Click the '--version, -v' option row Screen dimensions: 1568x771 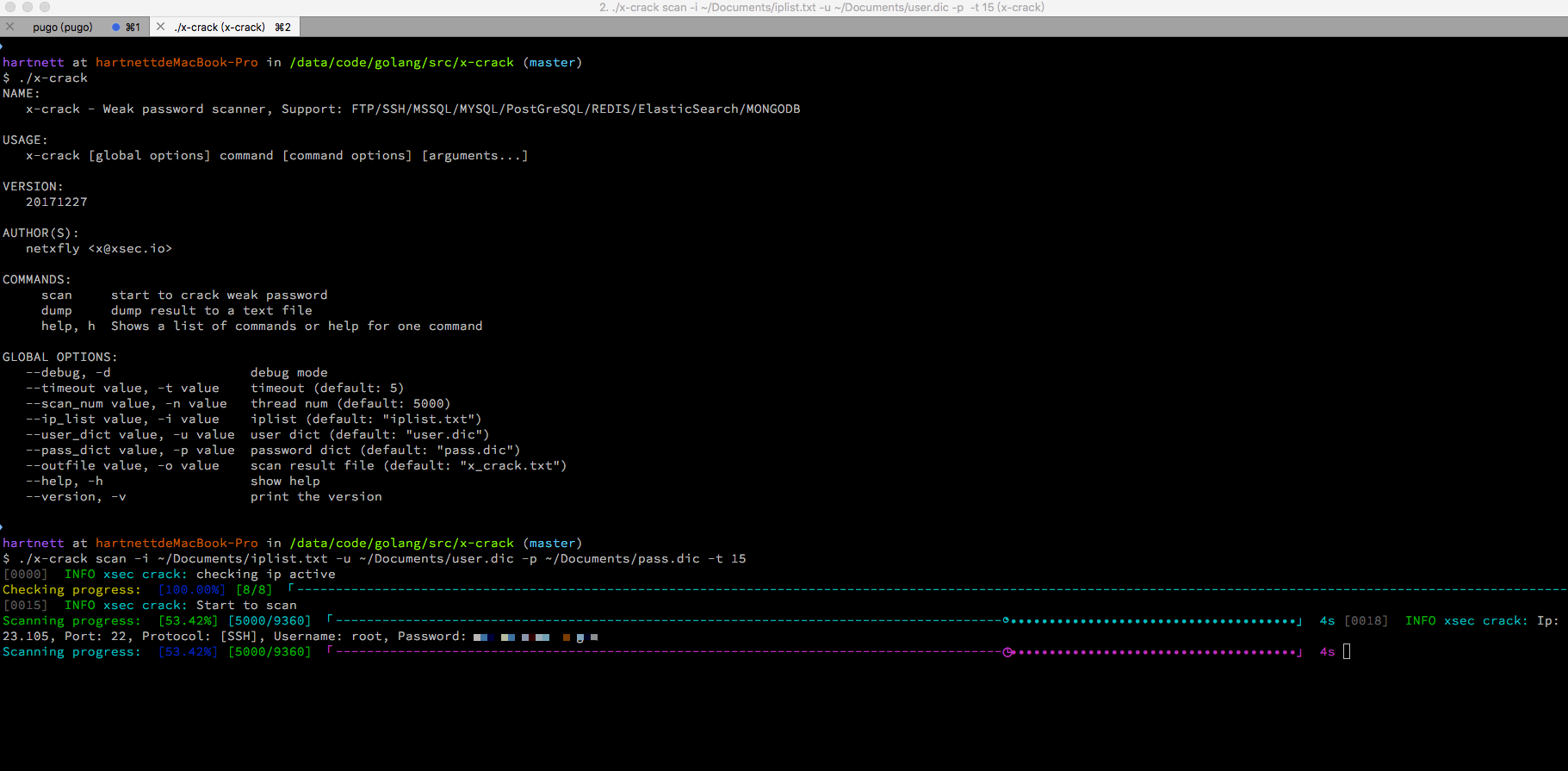pos(204,496)
